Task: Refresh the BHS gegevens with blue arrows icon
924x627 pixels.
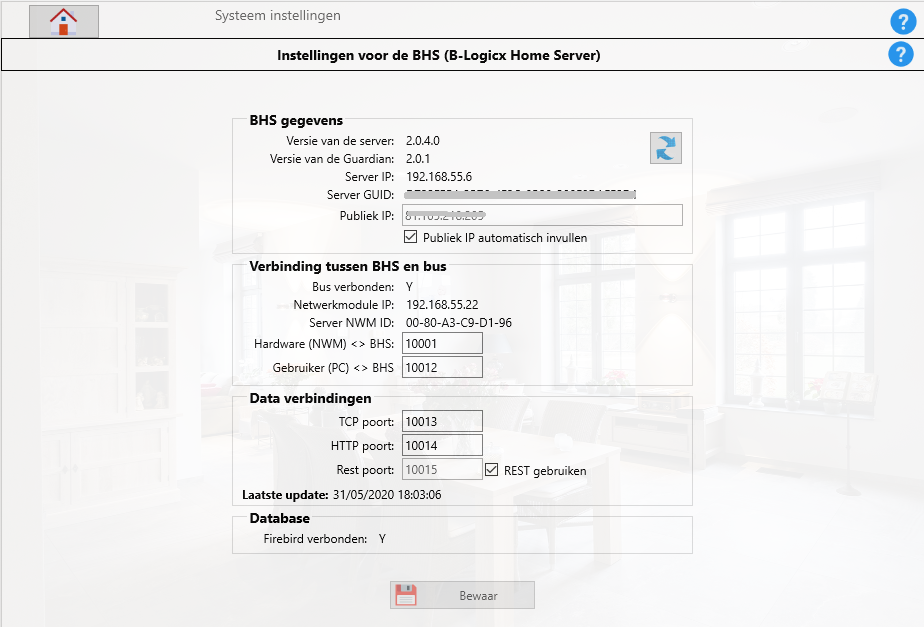Action: [x=666, y=148]
